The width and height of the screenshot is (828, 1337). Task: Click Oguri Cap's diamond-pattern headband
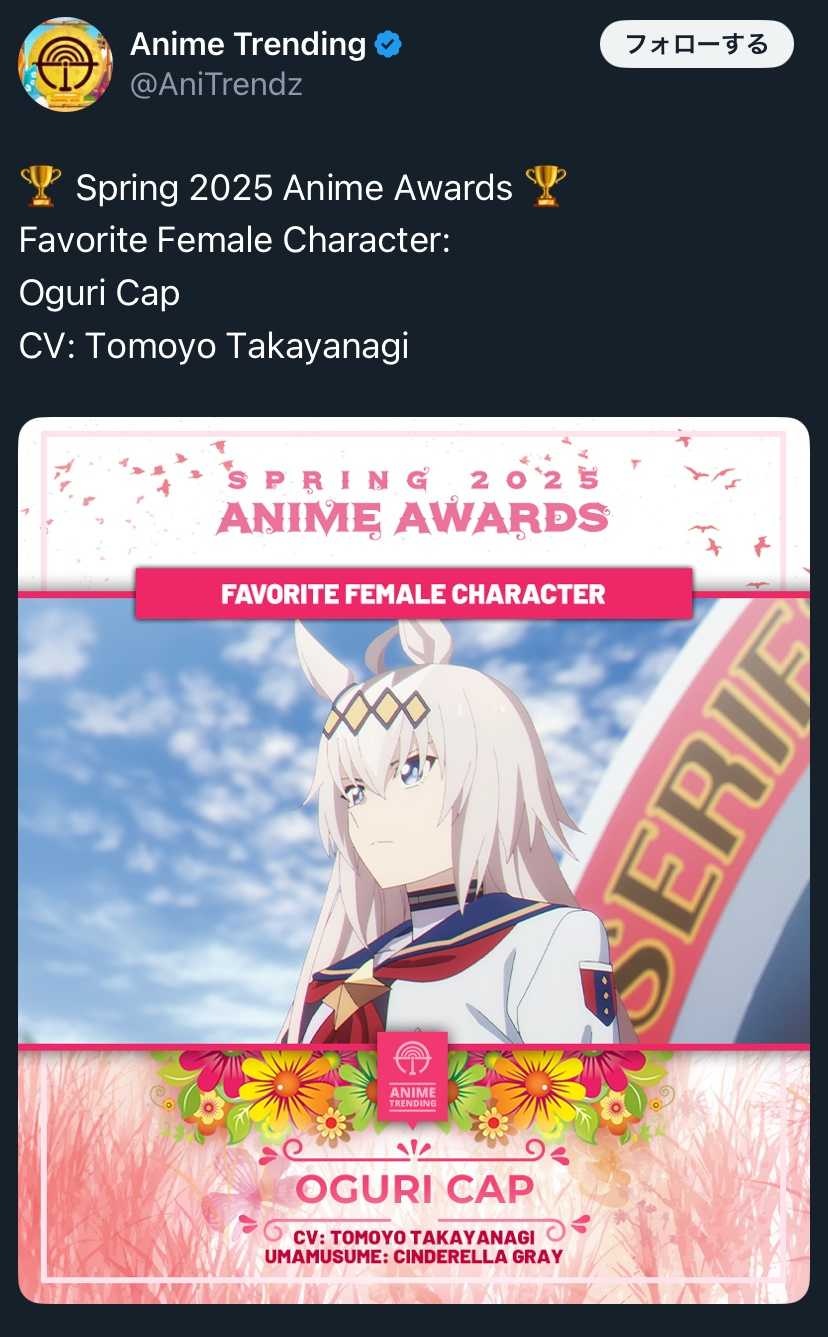[x=376, y=711]
